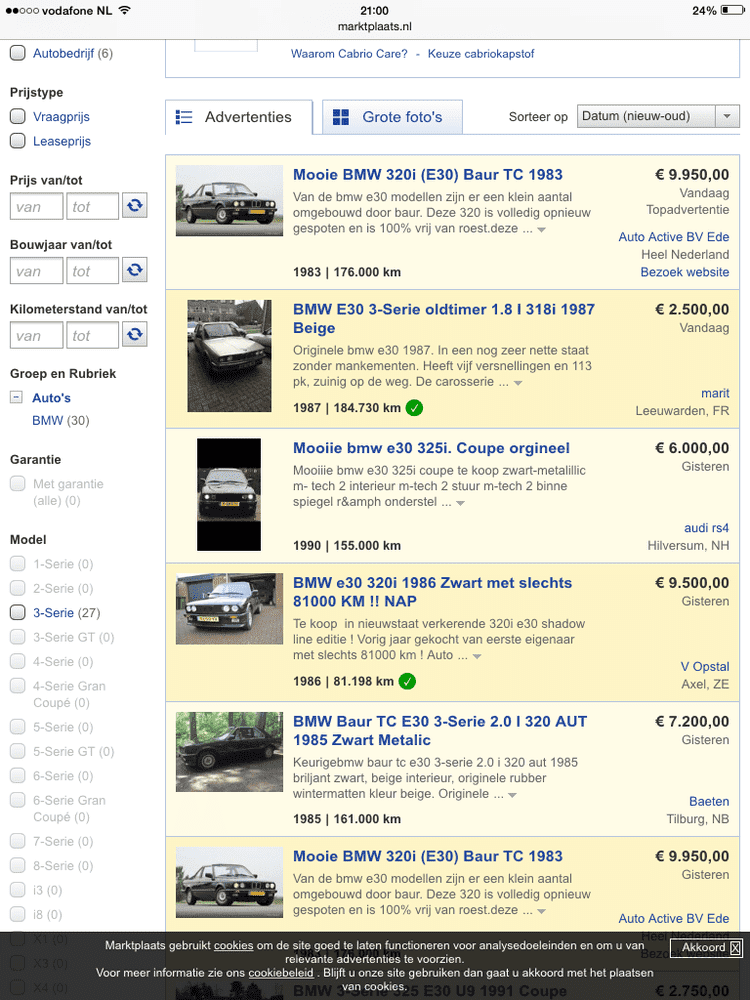This screenshot has width=750, height=1000.
Task: Click the grid icon on Grote foto's tab
Action: [341, 117]
